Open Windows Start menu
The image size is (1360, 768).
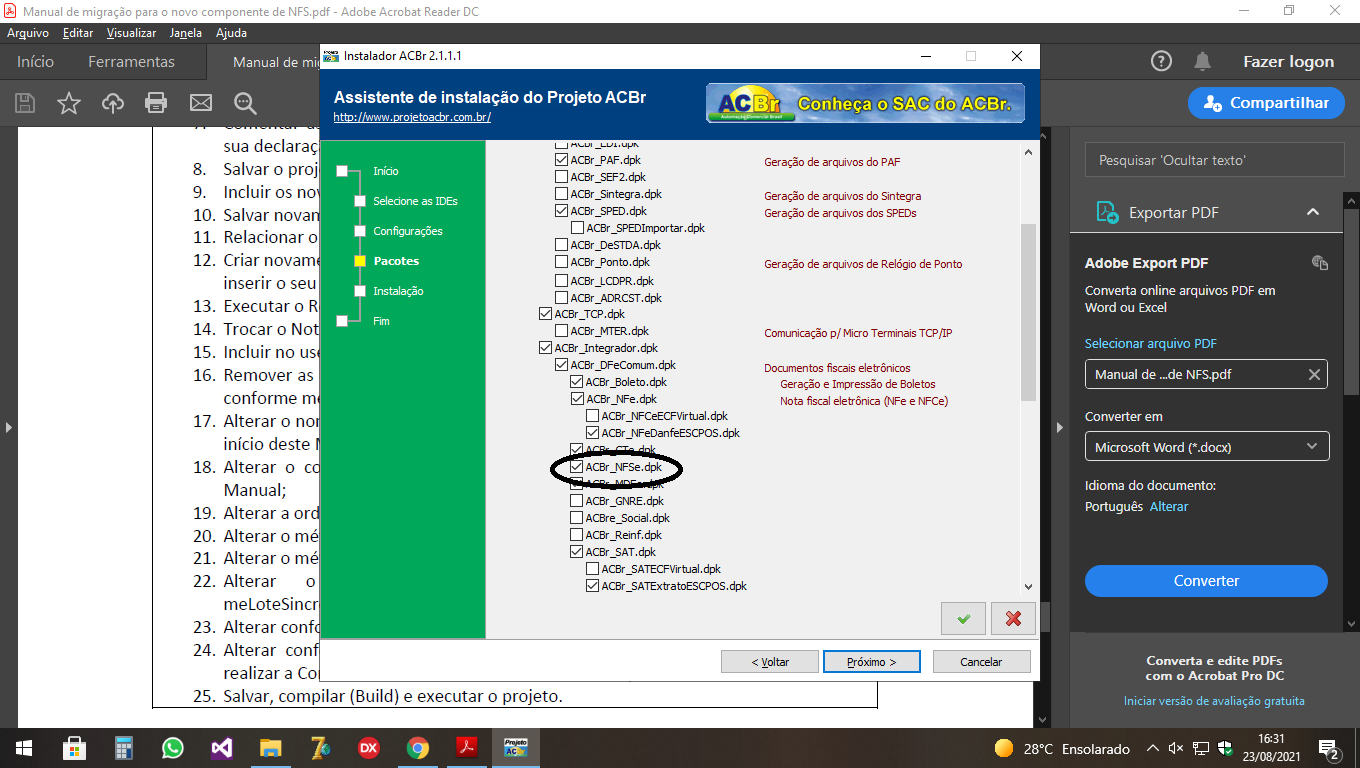[24, 748]
